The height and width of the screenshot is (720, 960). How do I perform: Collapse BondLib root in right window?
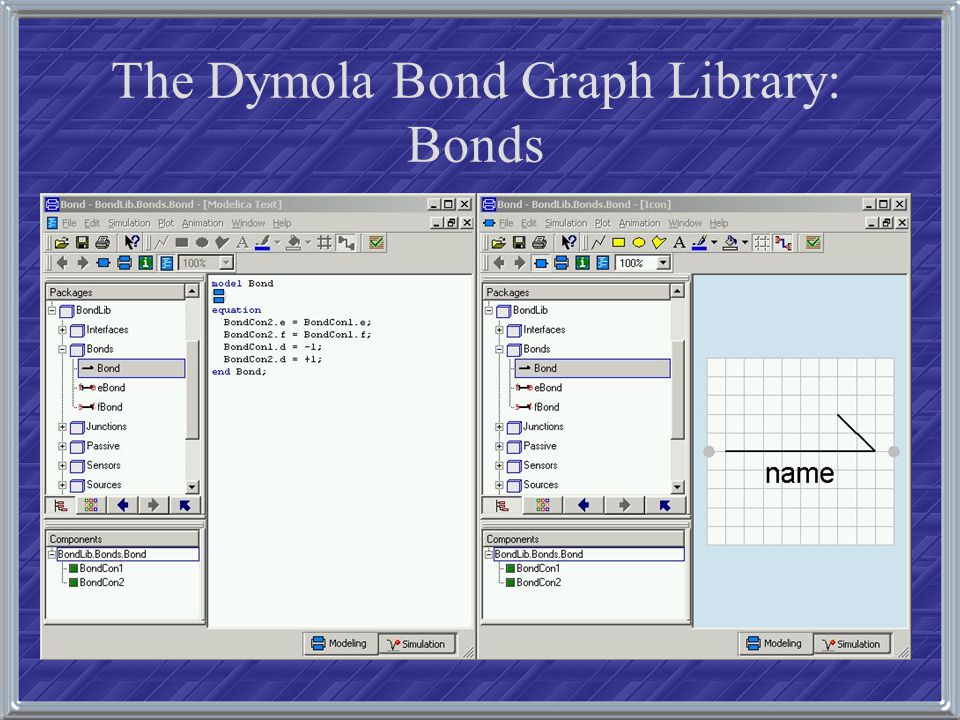pyautogui.click(x=489, y=311)
